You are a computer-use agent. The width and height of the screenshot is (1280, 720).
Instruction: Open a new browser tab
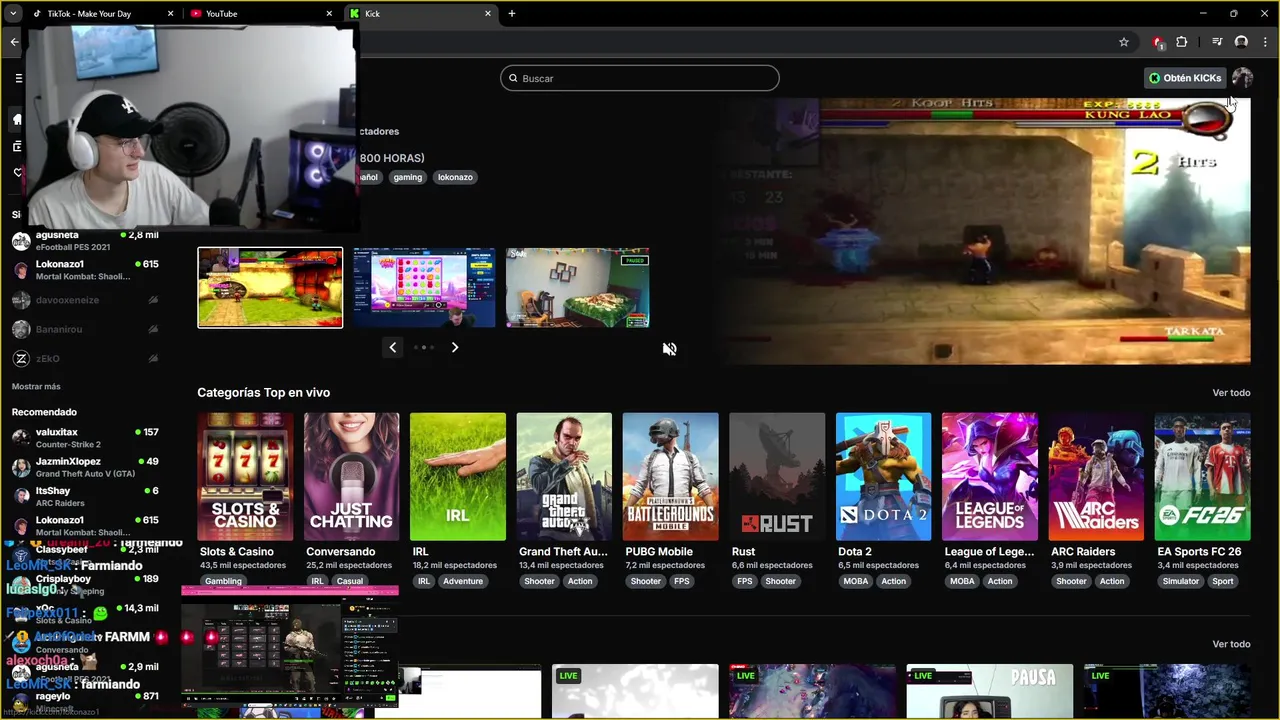512,14
